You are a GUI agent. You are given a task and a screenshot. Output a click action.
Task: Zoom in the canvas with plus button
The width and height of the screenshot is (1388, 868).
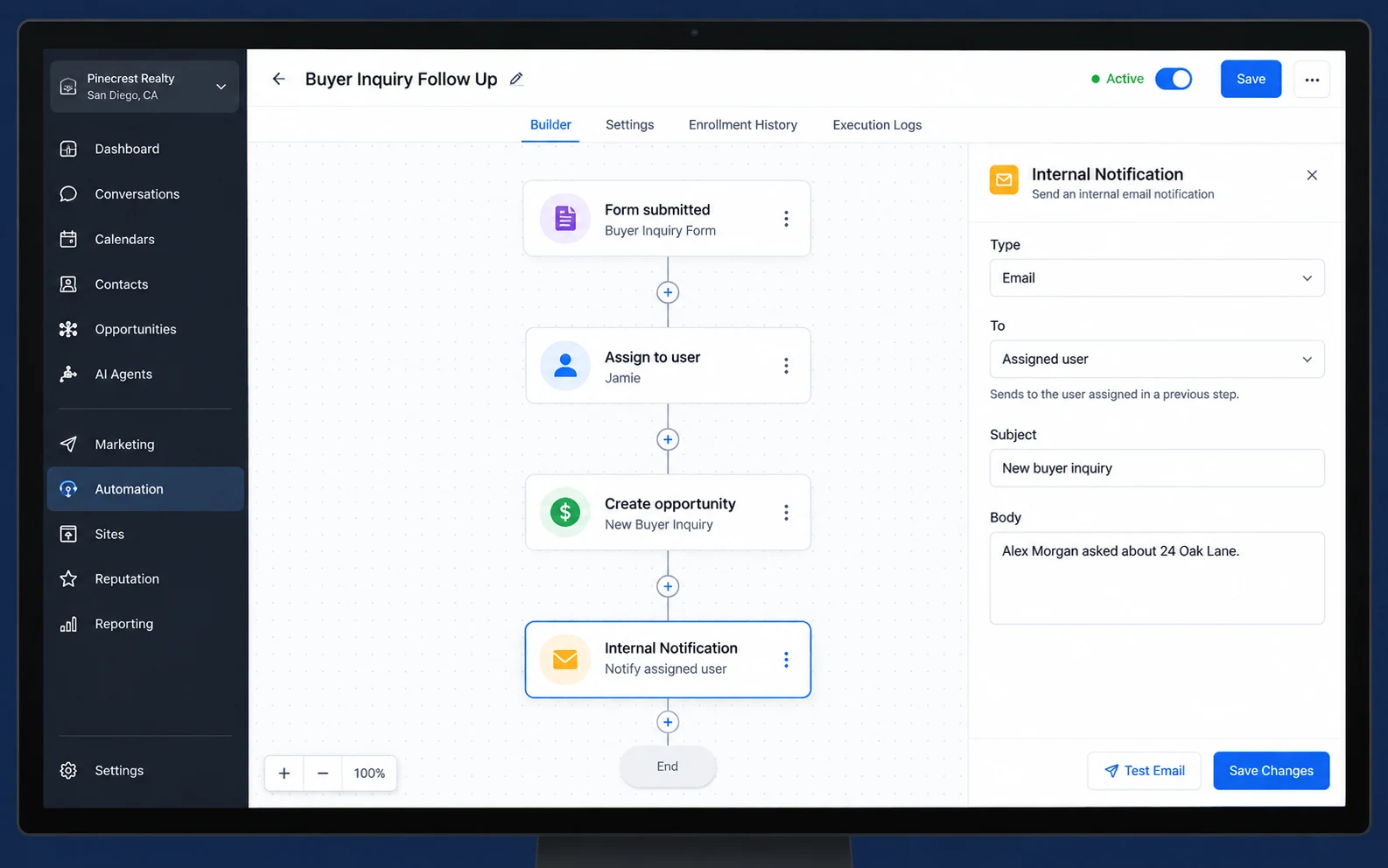click(284, 773)
